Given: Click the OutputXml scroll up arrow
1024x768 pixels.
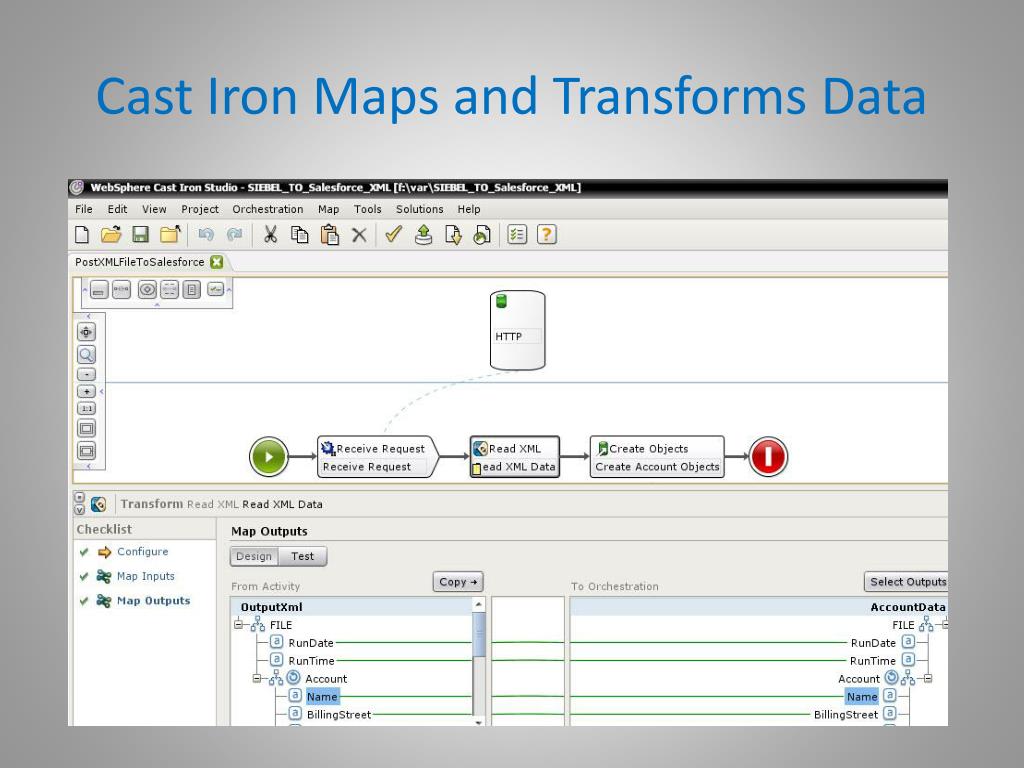Looking at the screenshot, I should [x=479, y=605].
